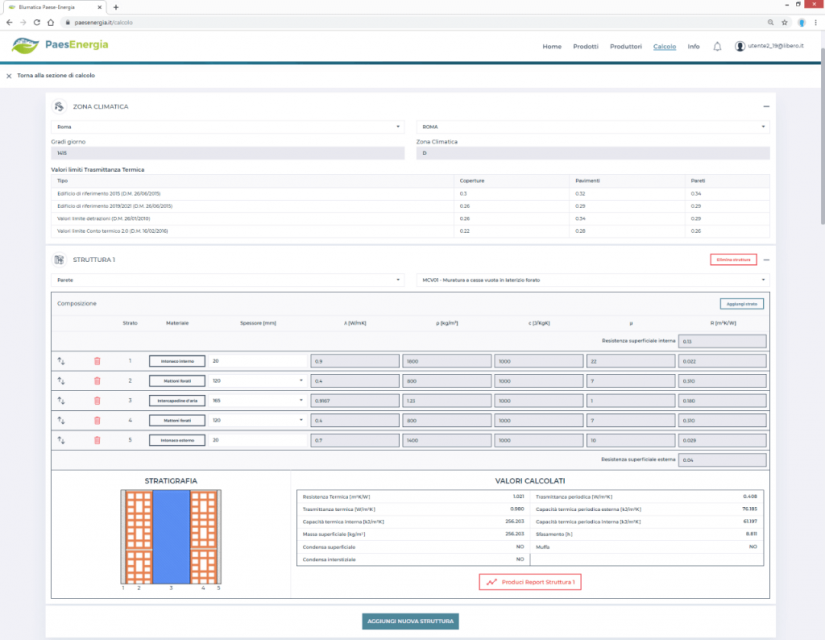The image size is (825, 640).
Task: Click the reorder arrows for layer 5
Action: [61, 440]
